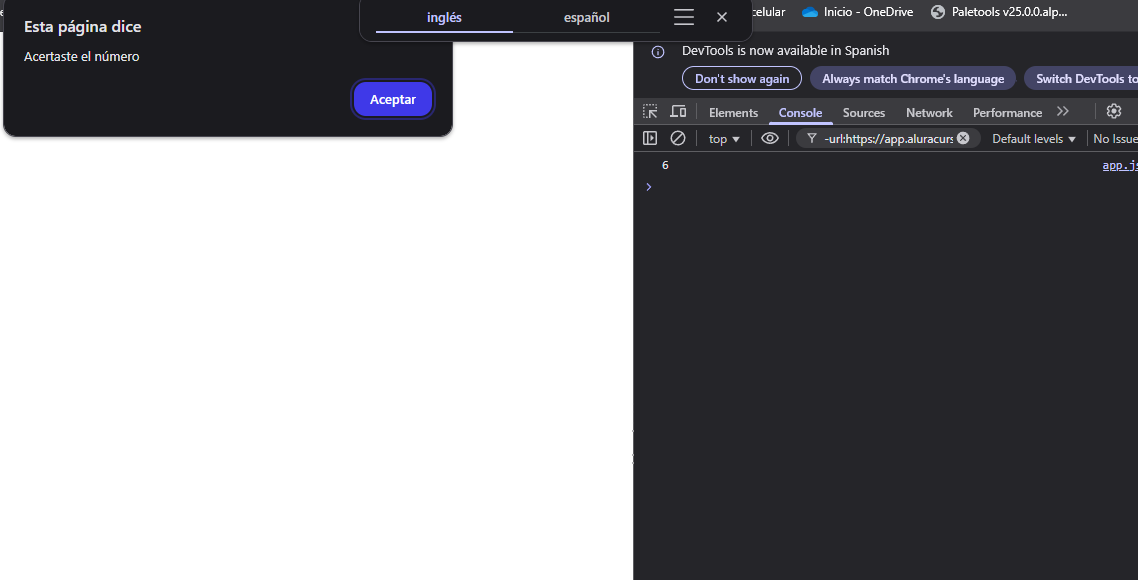Image resolution: width=1138 pixels, height=580 pixels.
Task: Open DevTools settings gear
Action: (x=1113, y=111)
